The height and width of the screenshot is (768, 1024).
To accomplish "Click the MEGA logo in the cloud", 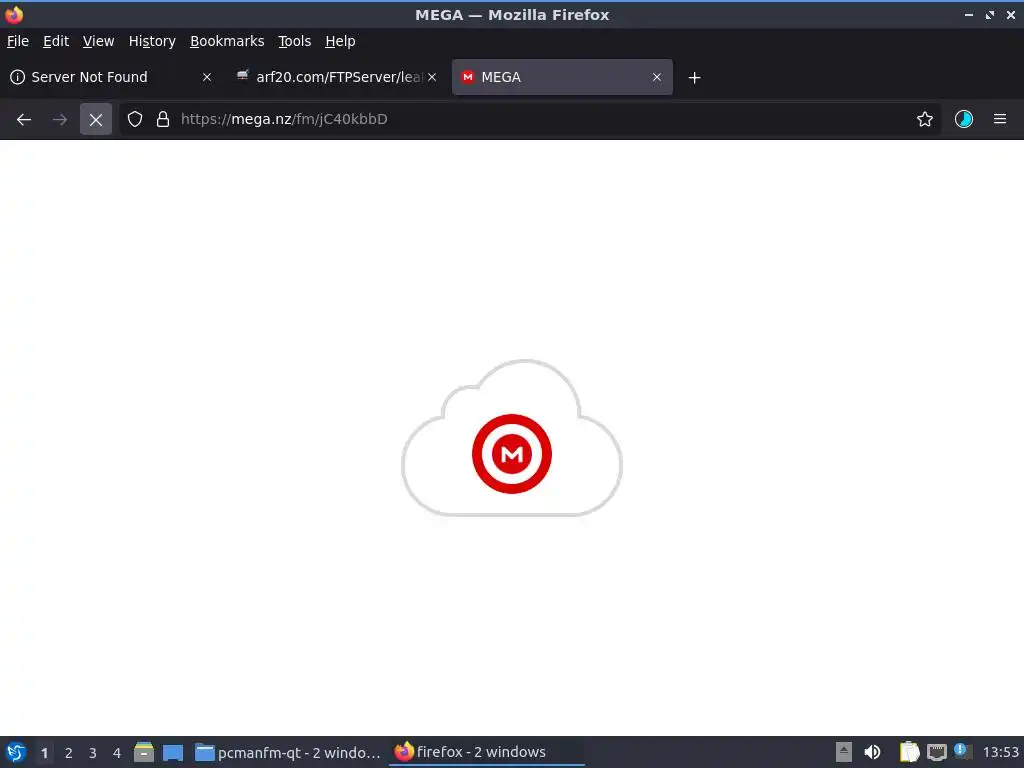I will [512, 454].
